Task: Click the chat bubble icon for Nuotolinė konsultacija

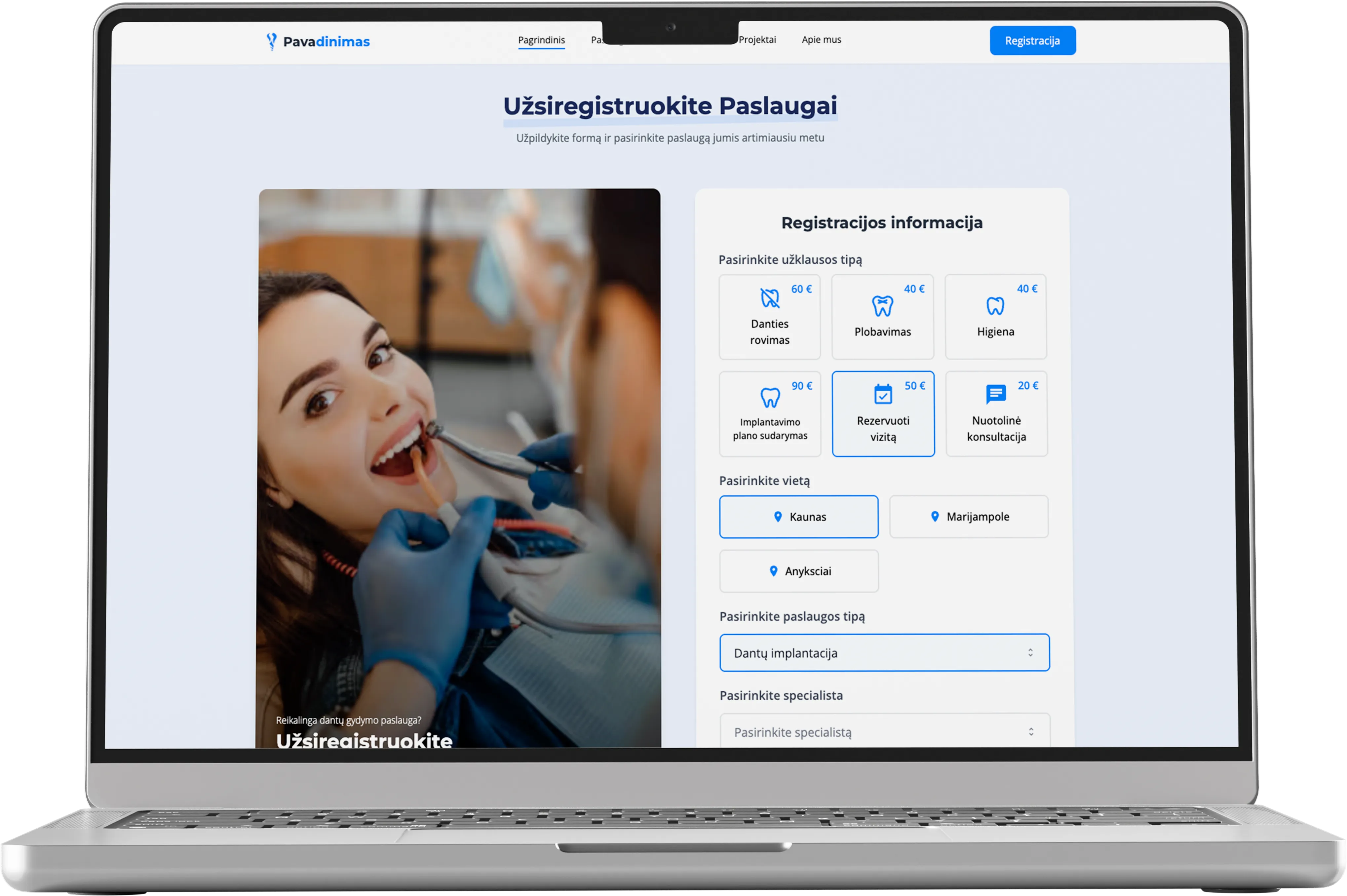Action: pos(996,394)
